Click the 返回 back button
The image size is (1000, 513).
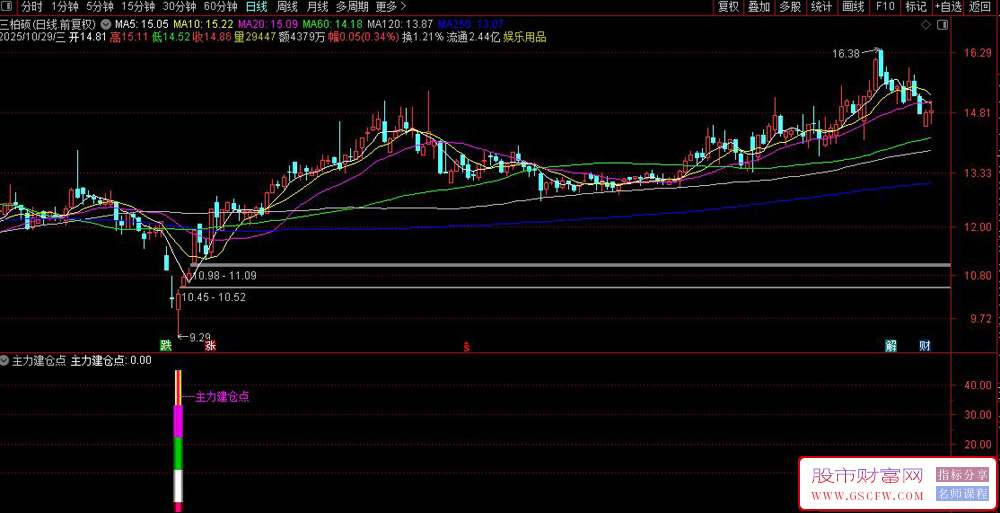[x=980, y=7]
